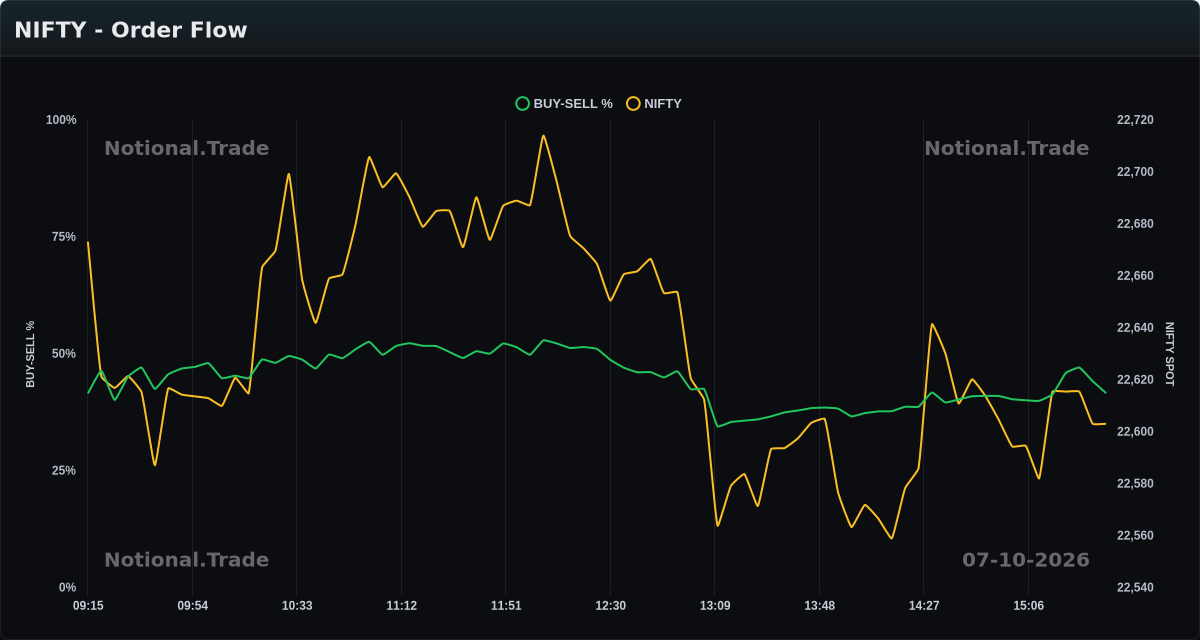Click the 15:06 time axis label

pos(1028,606)
